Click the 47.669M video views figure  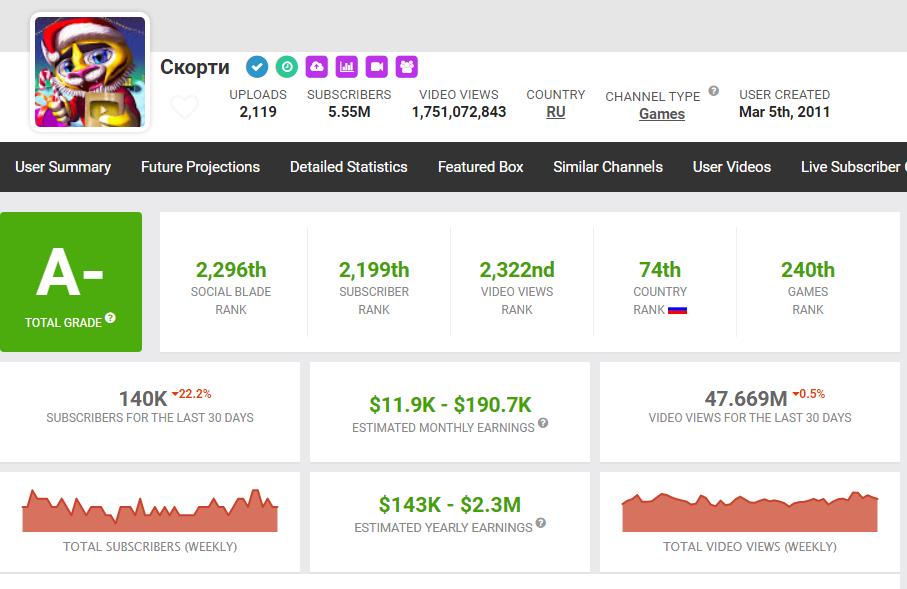pos(746,399)
